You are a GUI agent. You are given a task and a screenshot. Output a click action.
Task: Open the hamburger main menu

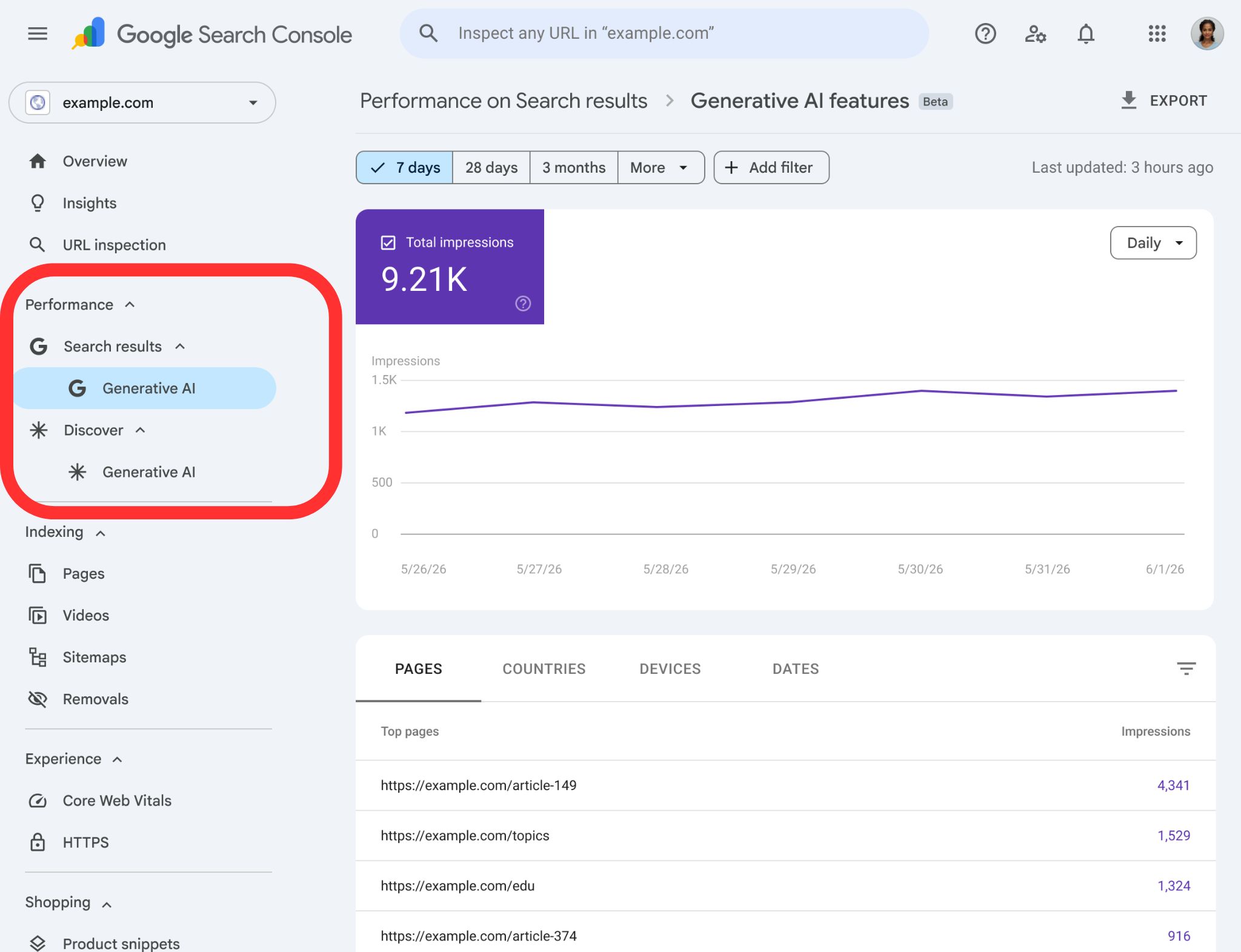(38, 34)
